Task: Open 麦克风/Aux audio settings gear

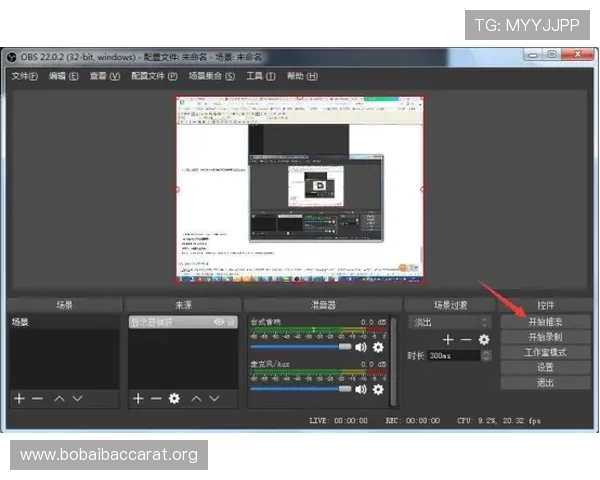Action: [x=378, y=389]
